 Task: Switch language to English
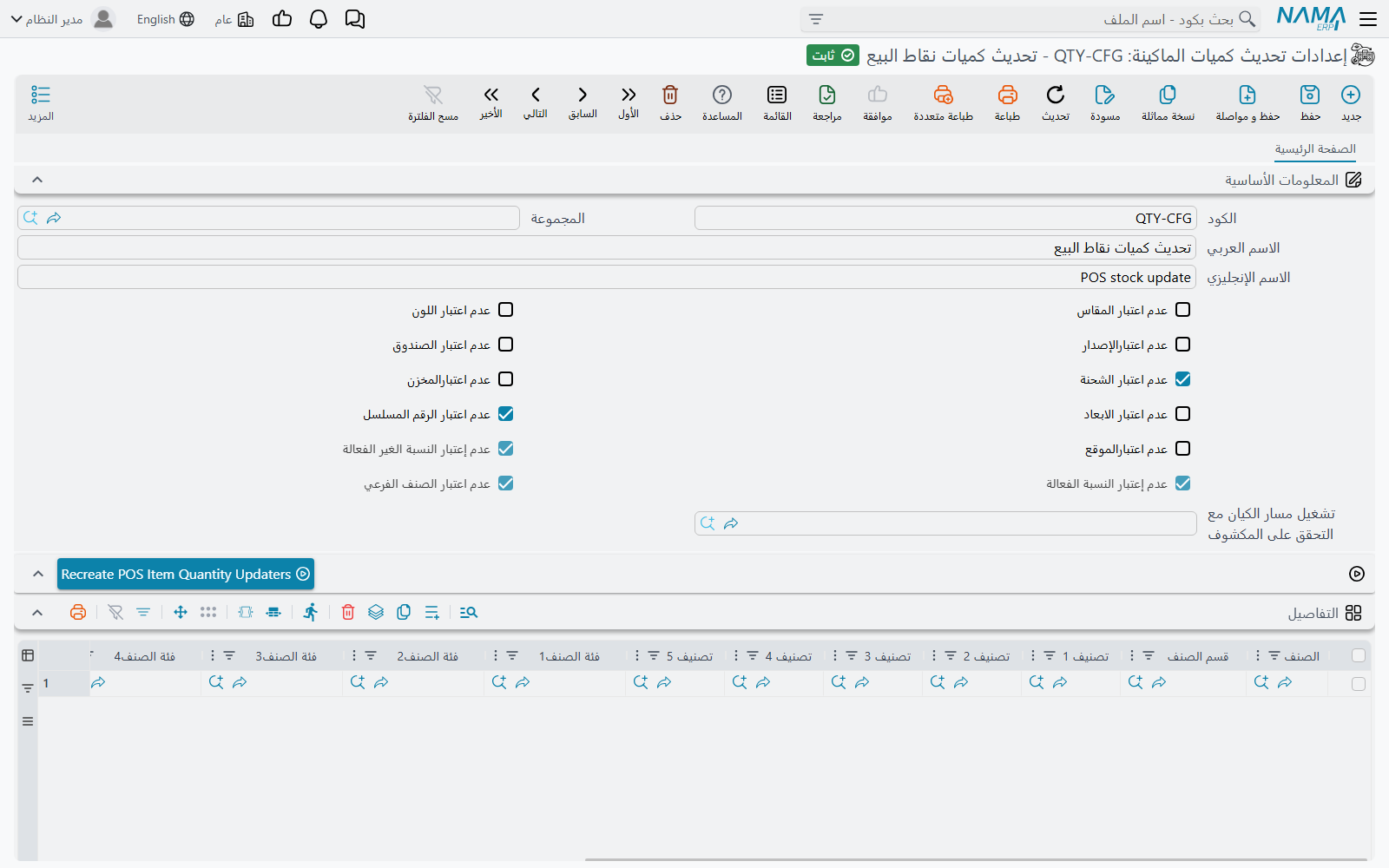[166, 19]
